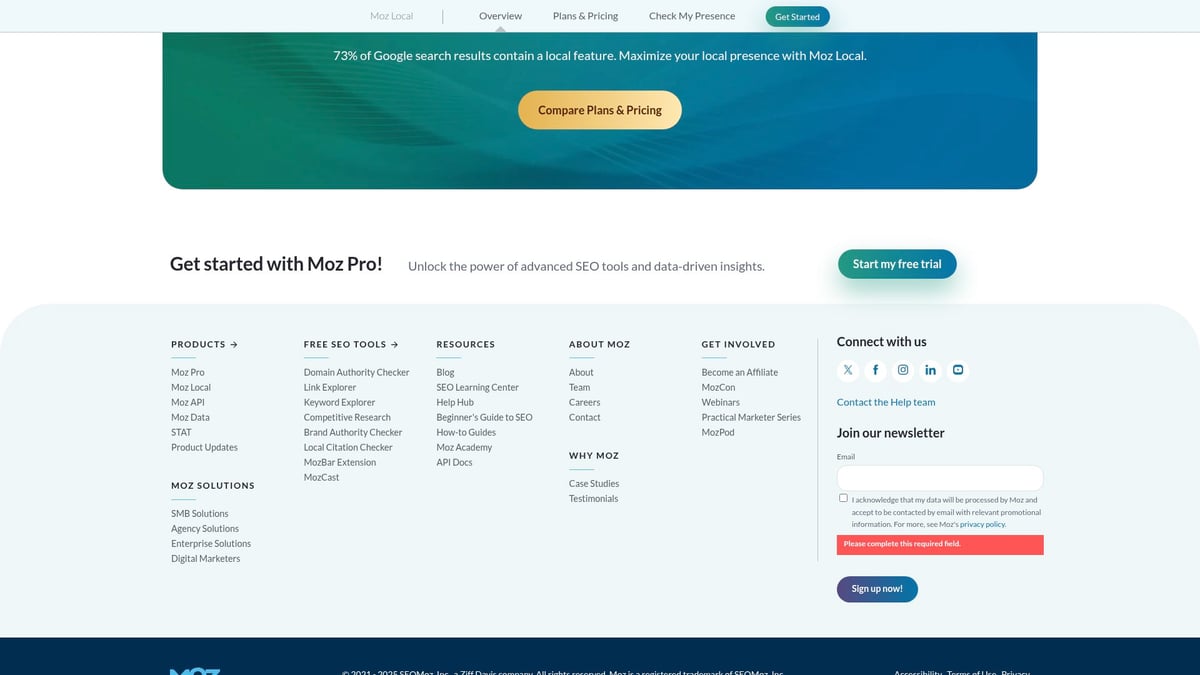Open Moz's X (Twitter) profile icon
Screen dimensions: 1200x675
tap(847, 369)
